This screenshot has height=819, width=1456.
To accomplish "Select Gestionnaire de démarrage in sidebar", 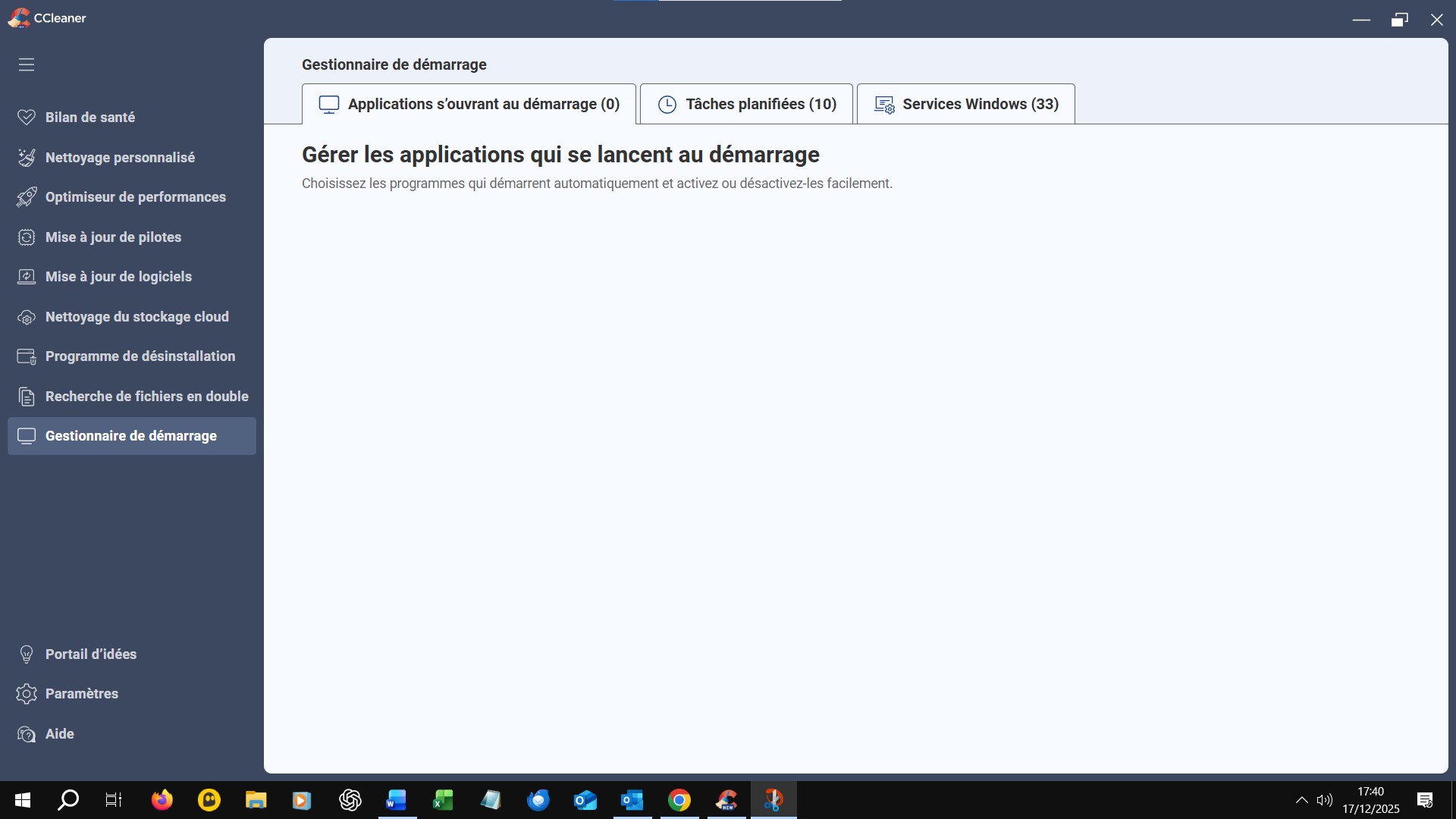I will point(131,436).
